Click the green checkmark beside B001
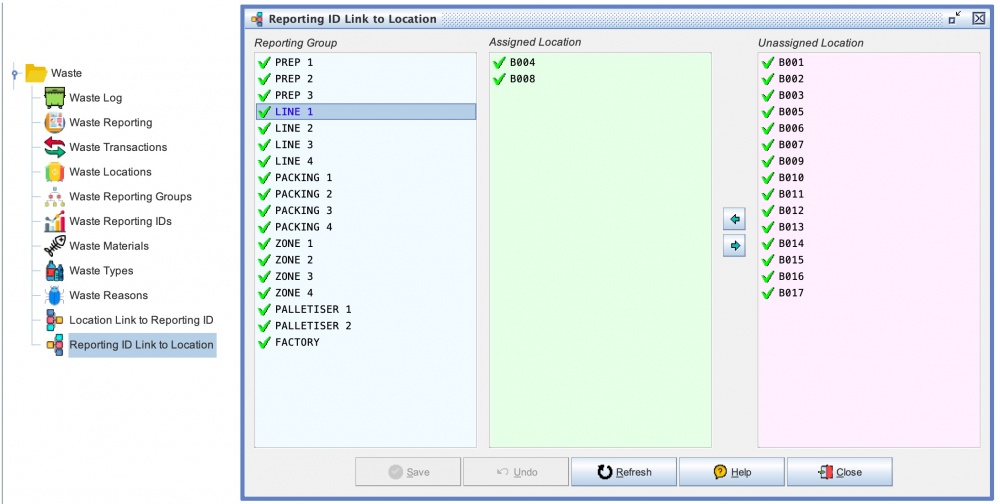The height and width of the screenshot is (504, 1000). 768,62
